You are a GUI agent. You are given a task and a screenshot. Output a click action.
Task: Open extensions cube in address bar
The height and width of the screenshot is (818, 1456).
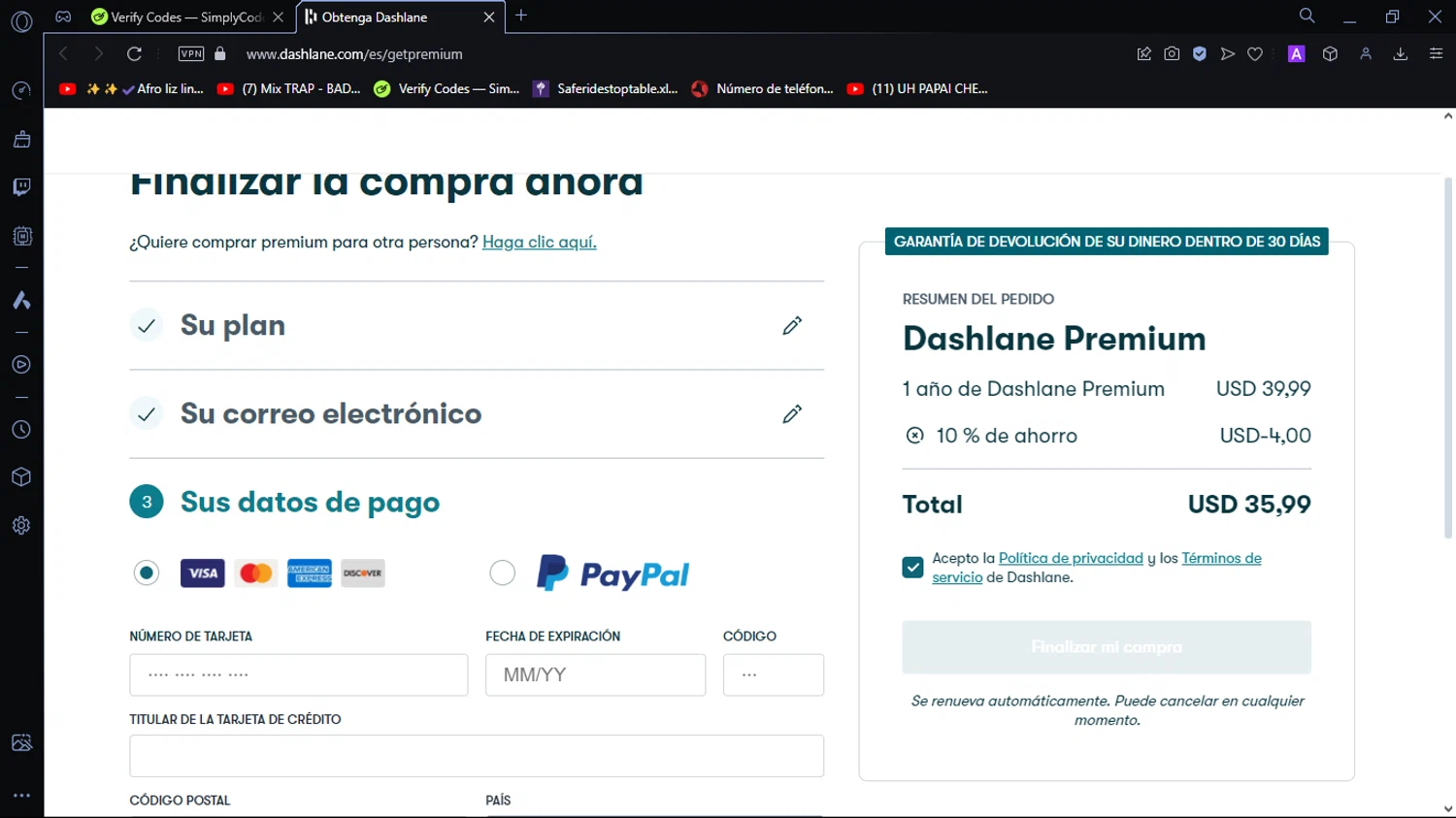[x=1330, y=53]
